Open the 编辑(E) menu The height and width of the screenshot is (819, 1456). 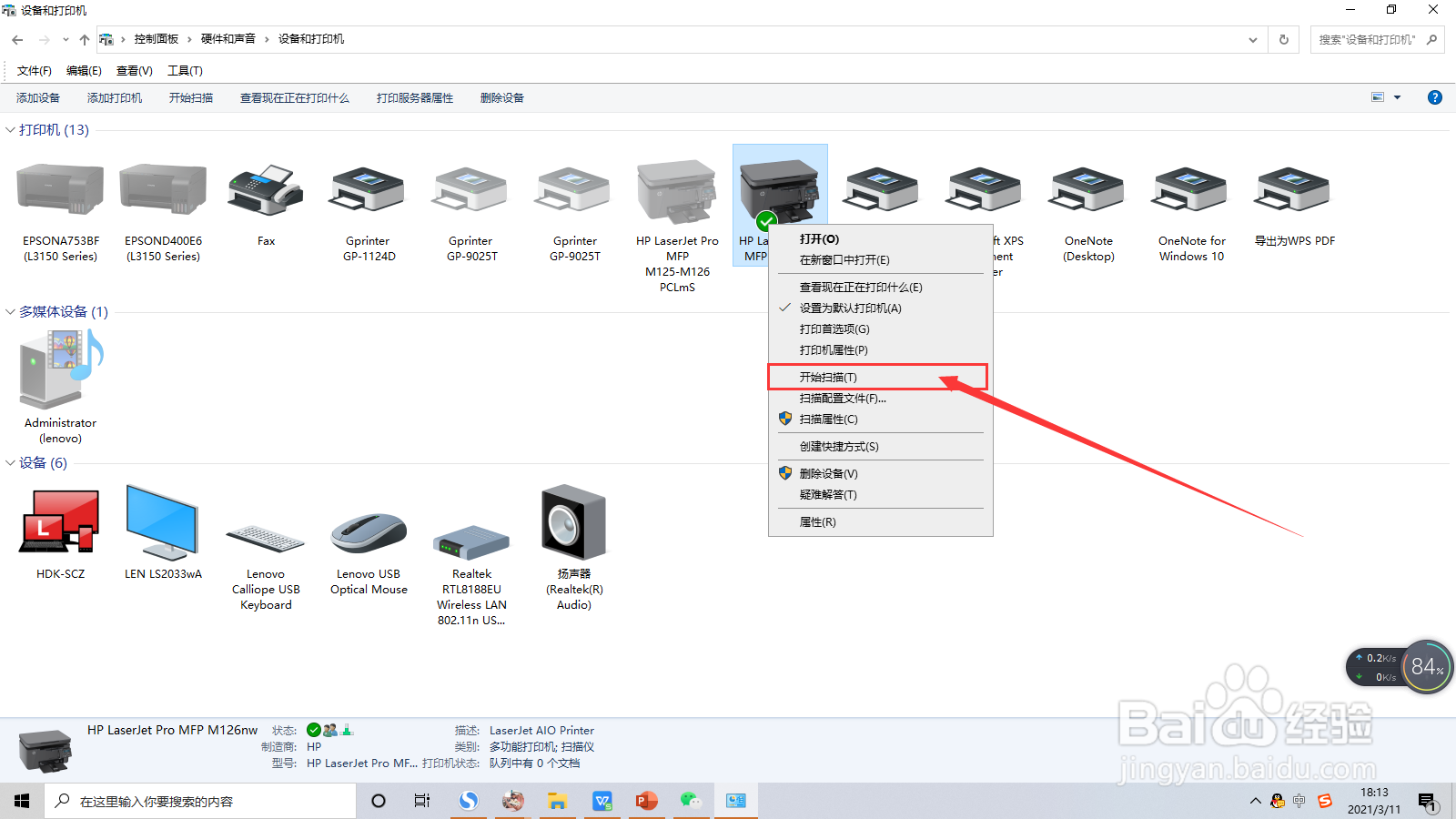(84, 70)
